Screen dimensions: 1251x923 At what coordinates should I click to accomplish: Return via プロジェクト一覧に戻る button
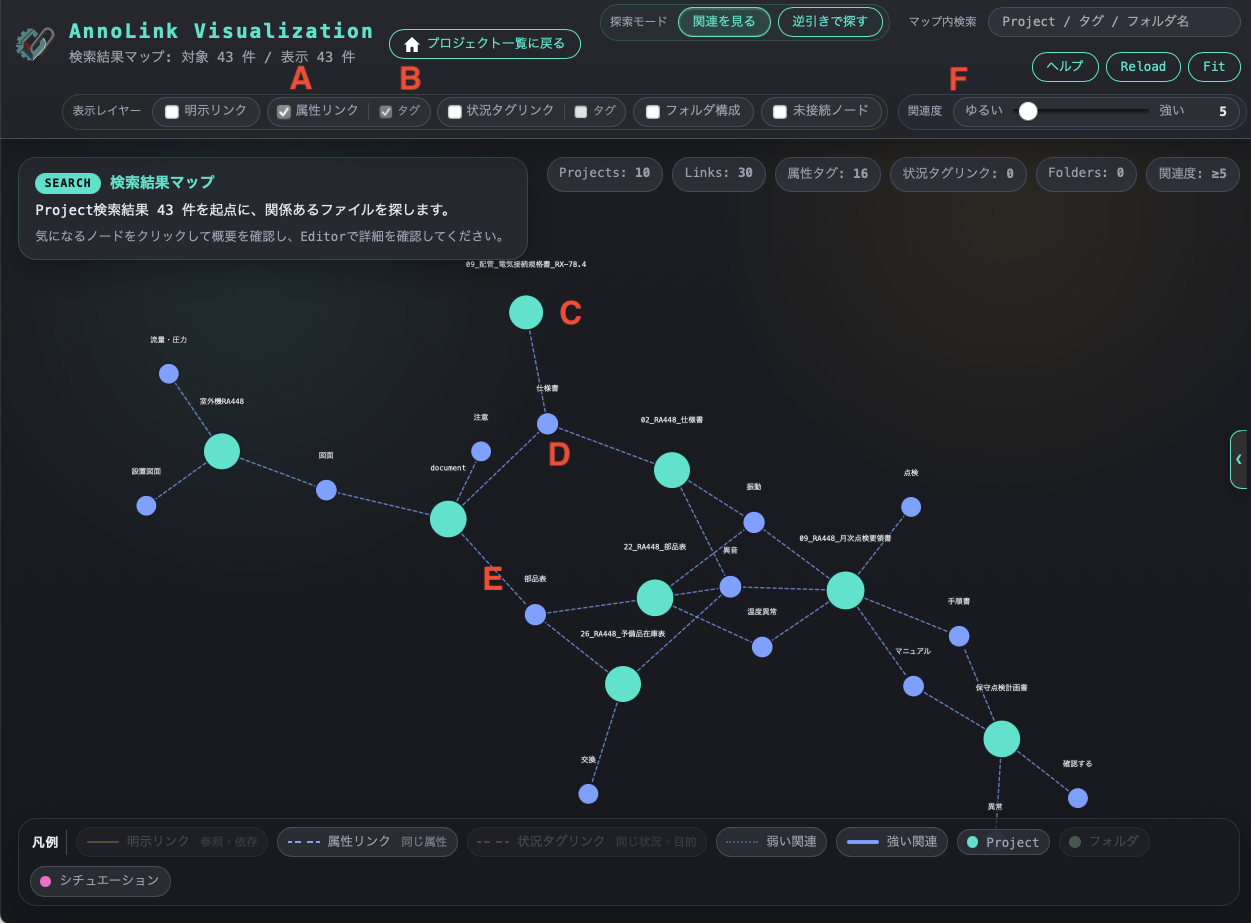click(485, 44)
